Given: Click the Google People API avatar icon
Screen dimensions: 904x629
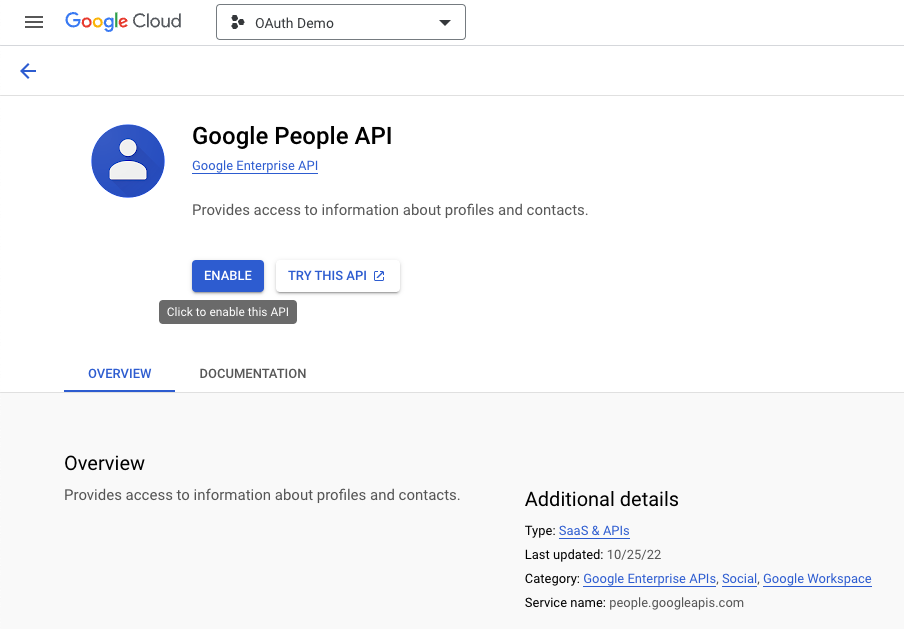Looking at the screenshot, I should 128,161.
